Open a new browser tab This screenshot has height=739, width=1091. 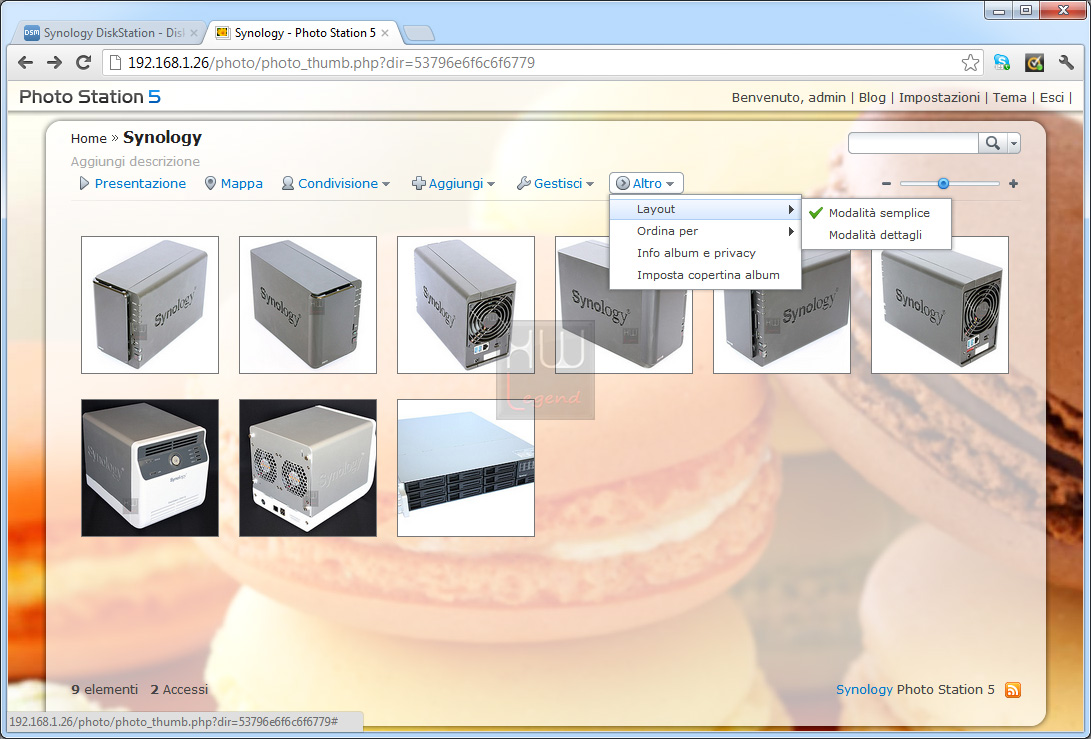tap(419, 33)
